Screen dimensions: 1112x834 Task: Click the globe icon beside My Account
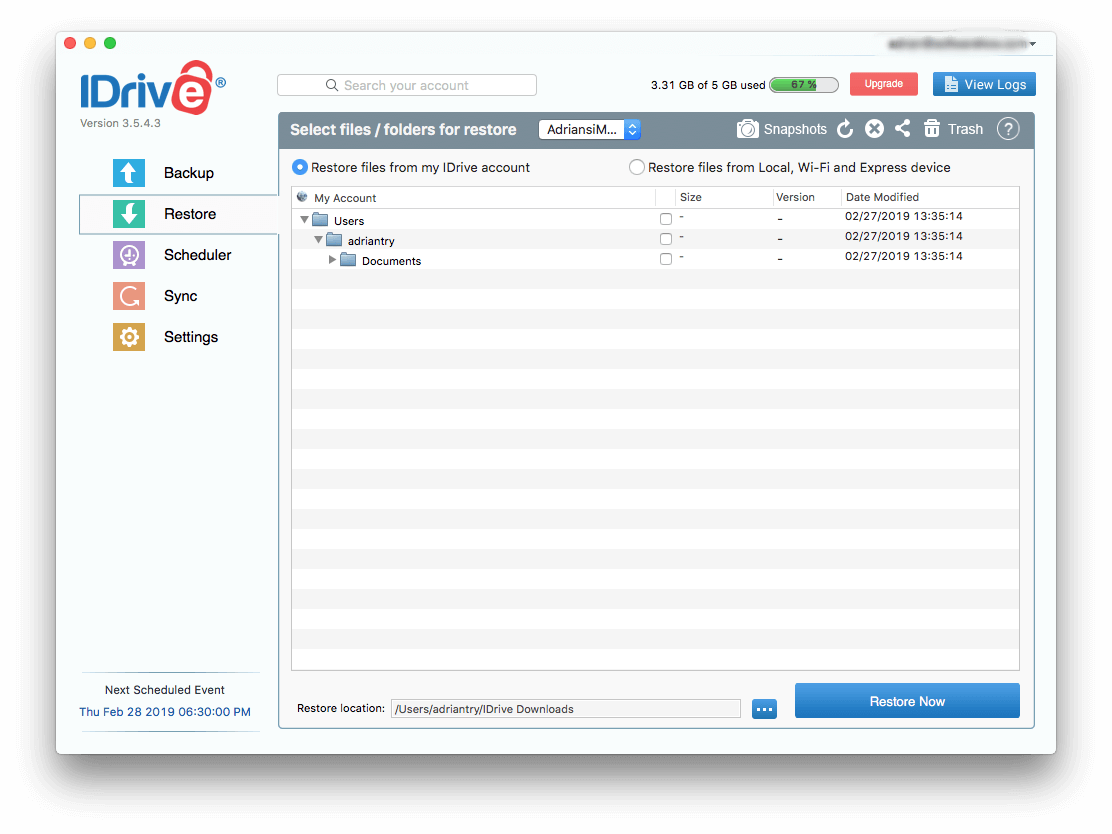(x=302, y=197)
